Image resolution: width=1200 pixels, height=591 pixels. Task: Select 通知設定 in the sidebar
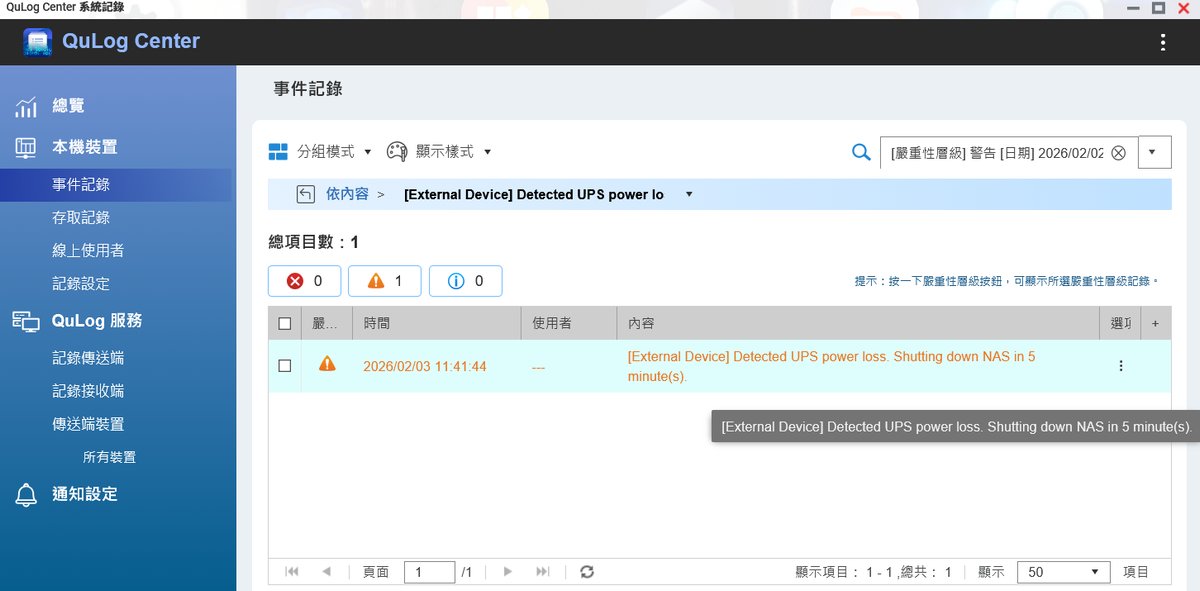85,494
